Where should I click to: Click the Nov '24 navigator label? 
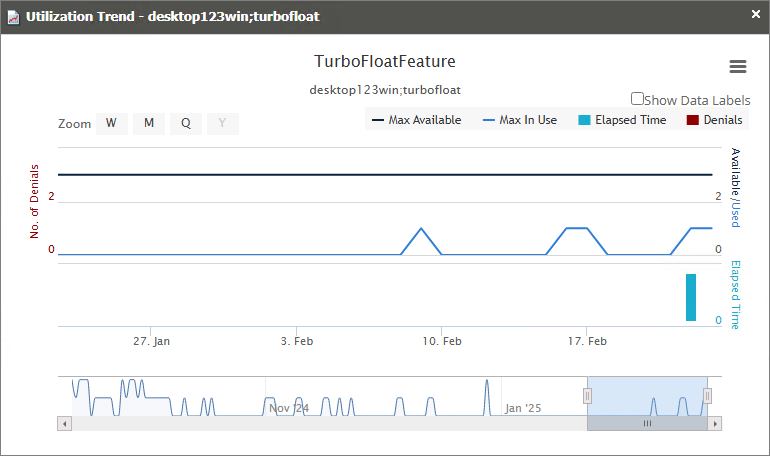(x=289, y=408)
